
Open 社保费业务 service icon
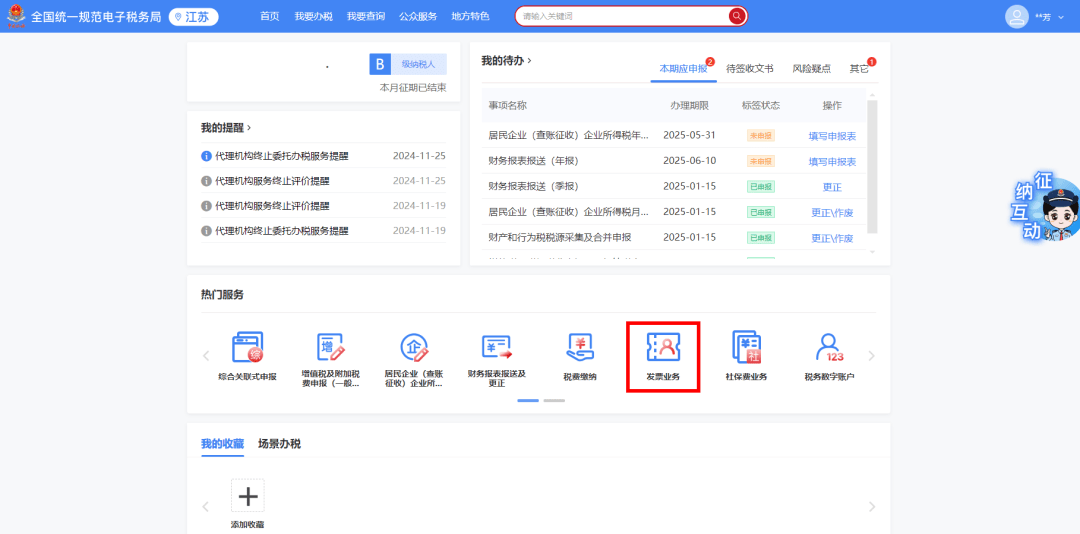tap(746, 356)
